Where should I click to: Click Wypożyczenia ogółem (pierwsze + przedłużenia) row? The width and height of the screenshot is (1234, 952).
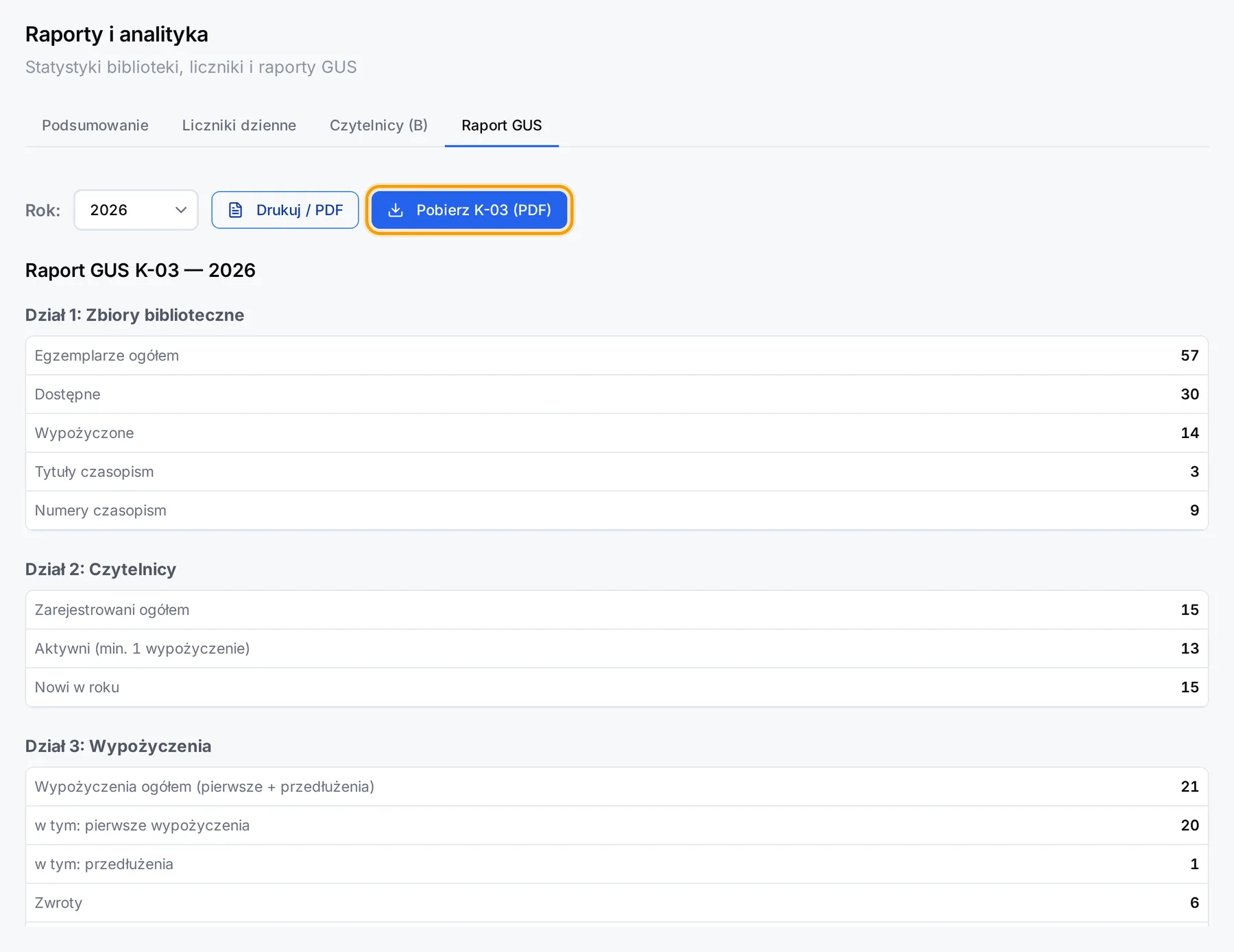click(x=617, y=787)
